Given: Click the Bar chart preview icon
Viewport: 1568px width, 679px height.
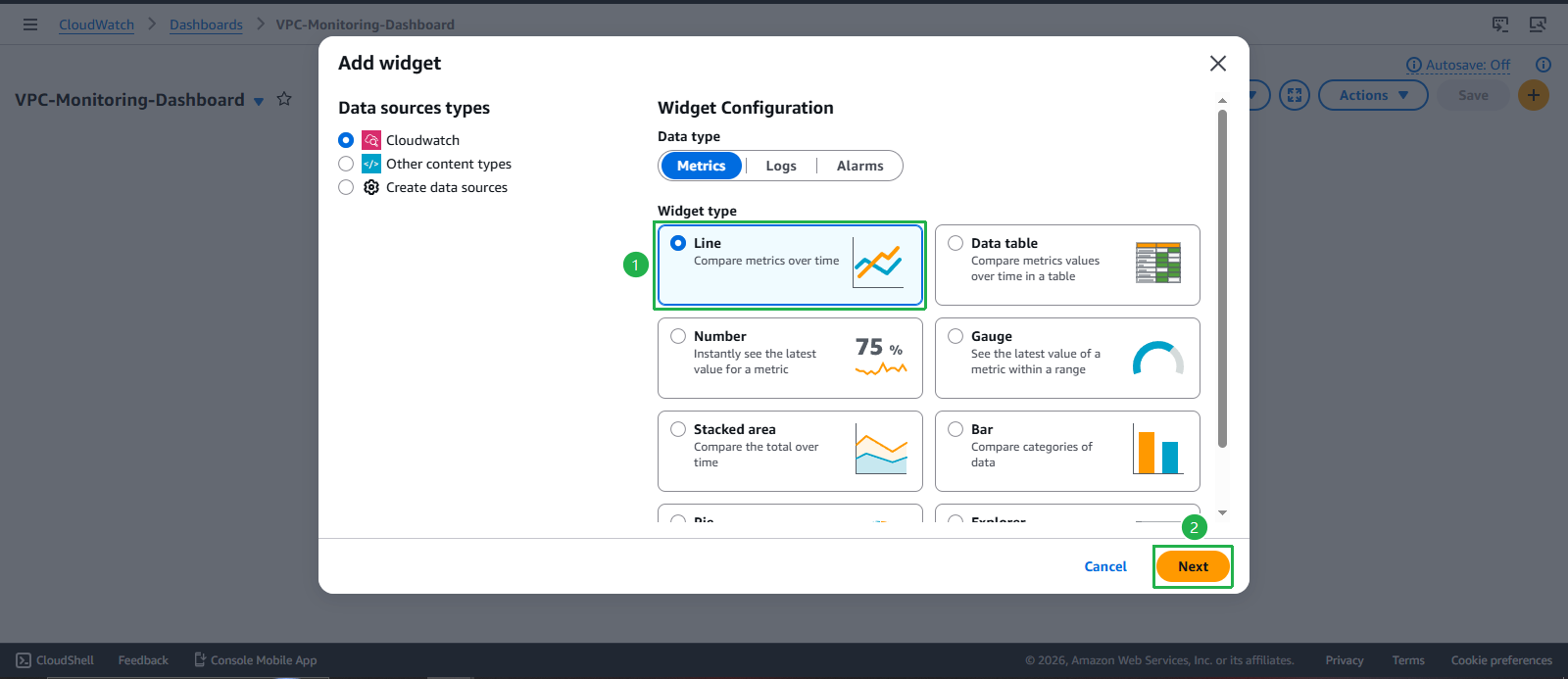Looking at the screenshot, I should coord(1158,449).
